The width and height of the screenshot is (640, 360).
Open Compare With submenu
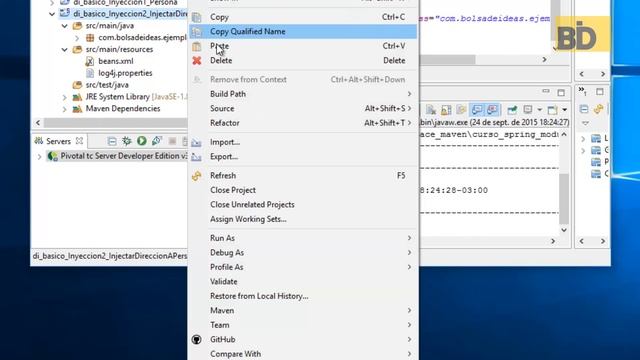tap(303, 354)
